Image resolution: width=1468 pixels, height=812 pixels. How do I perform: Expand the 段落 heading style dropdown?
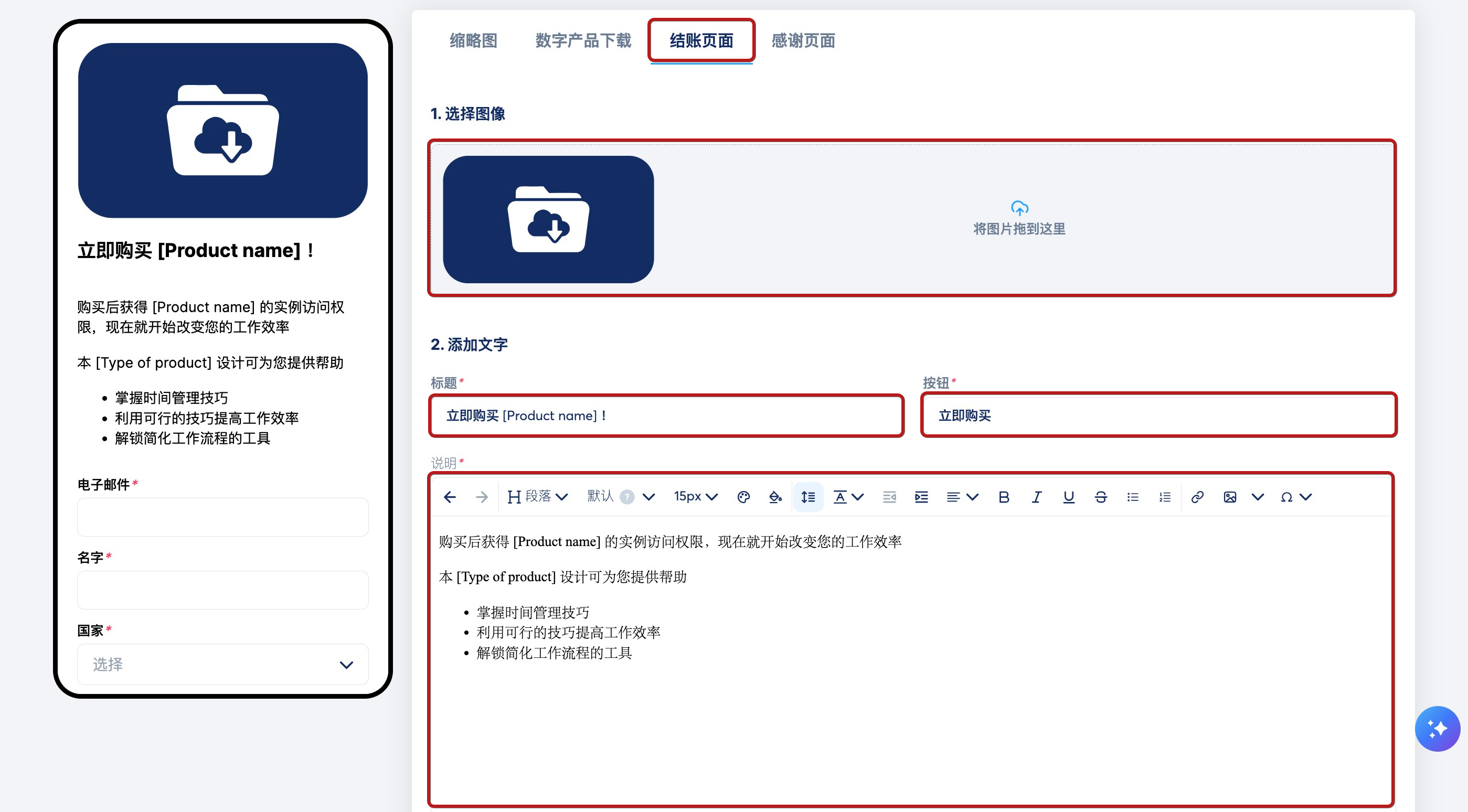pyautogui.click(x=537, y=497)
